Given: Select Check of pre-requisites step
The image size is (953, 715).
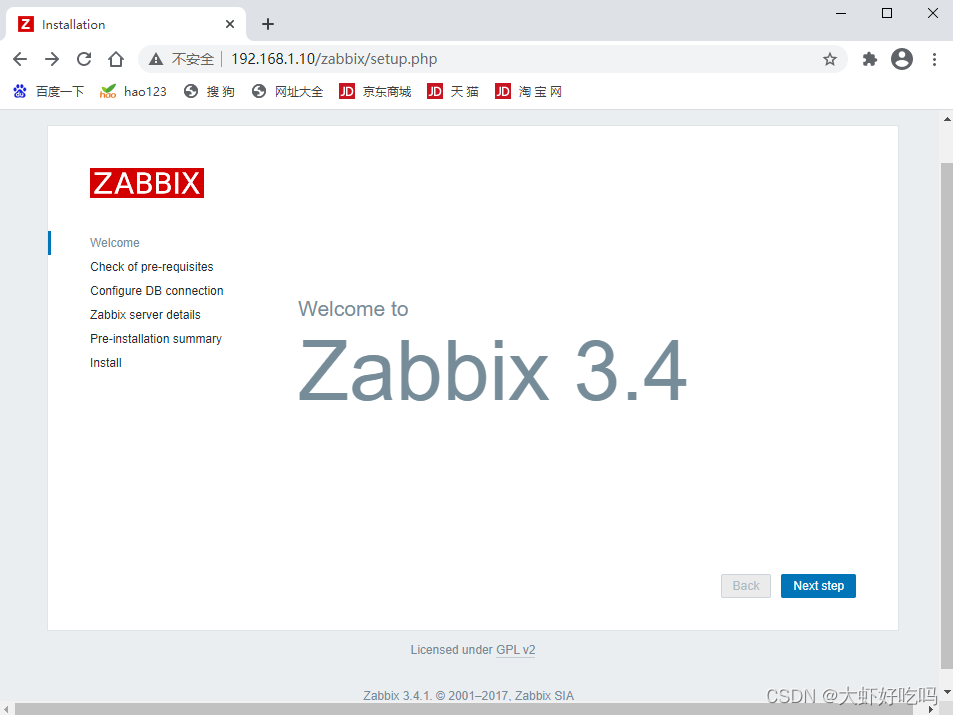Looking at the screenshot, I should tap(152, 267).
